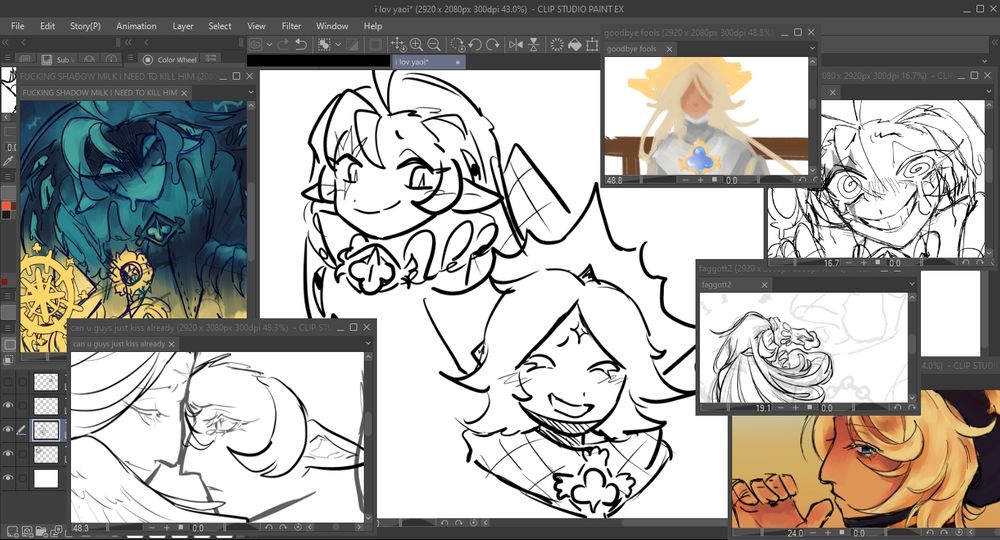Click the New vector layer icon
The image size is (1000, 540).
pyautogui.click(x=27, y=530)
